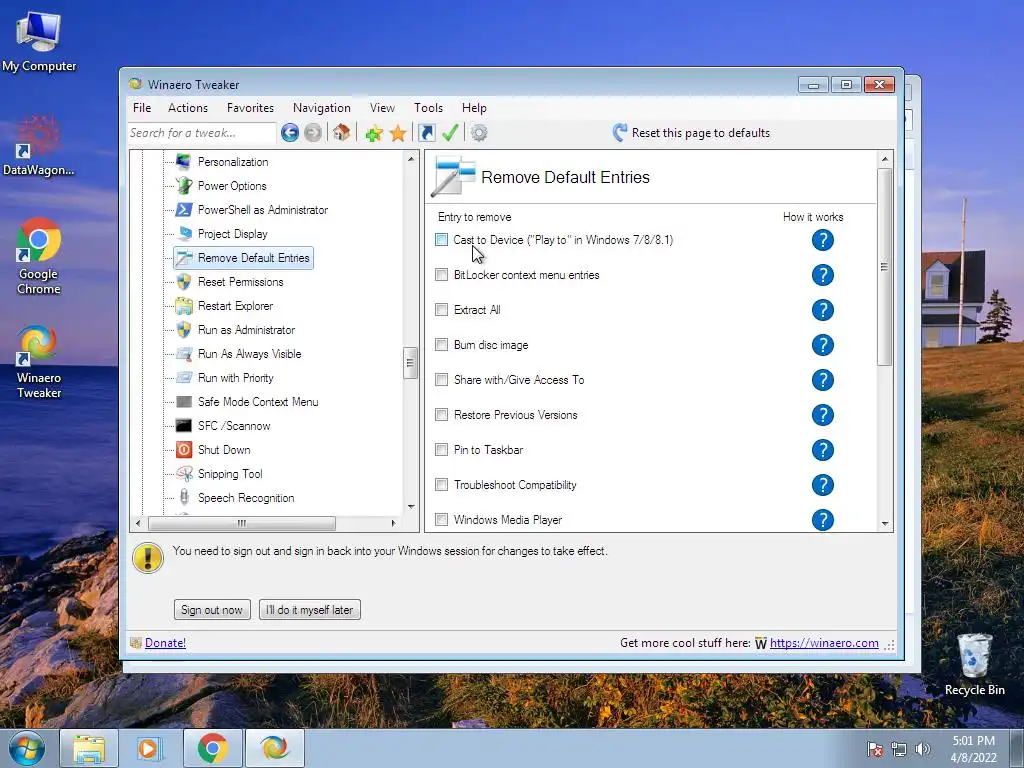Tick Share with/Give Access To checkbox
This screenshot has width=1024, height=768.
tap(441, 380)
